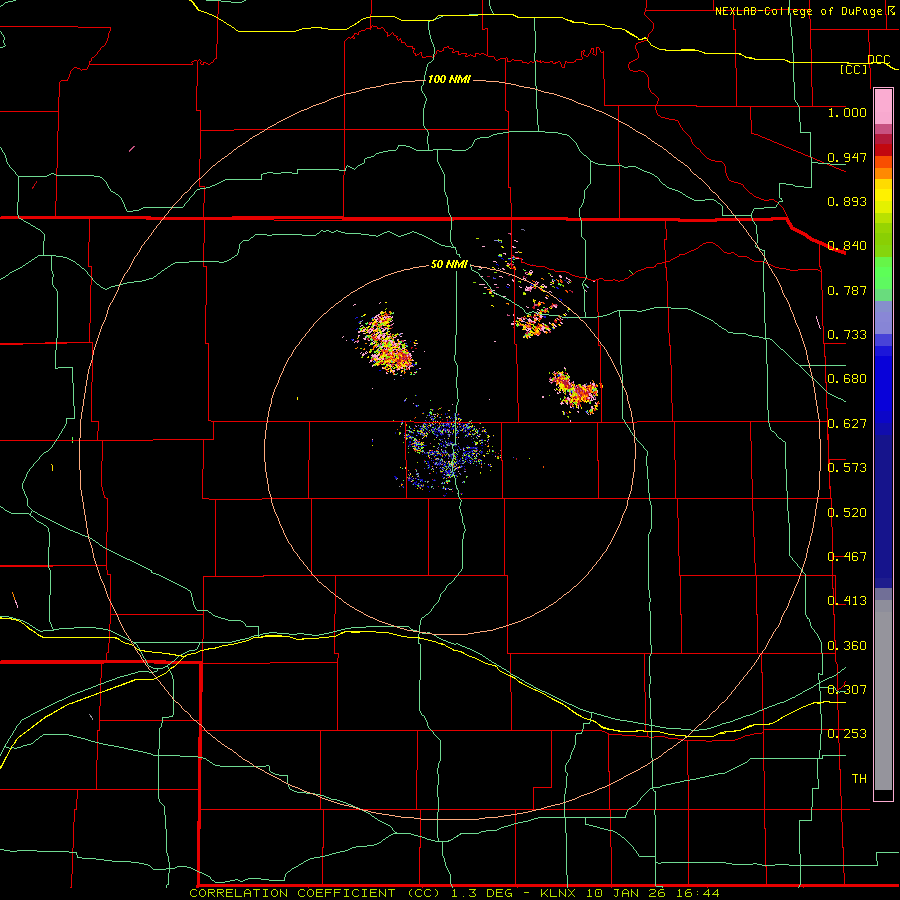900x900 pixels.
Task: Select the 0.413 scale value
Action: (847, 600)
